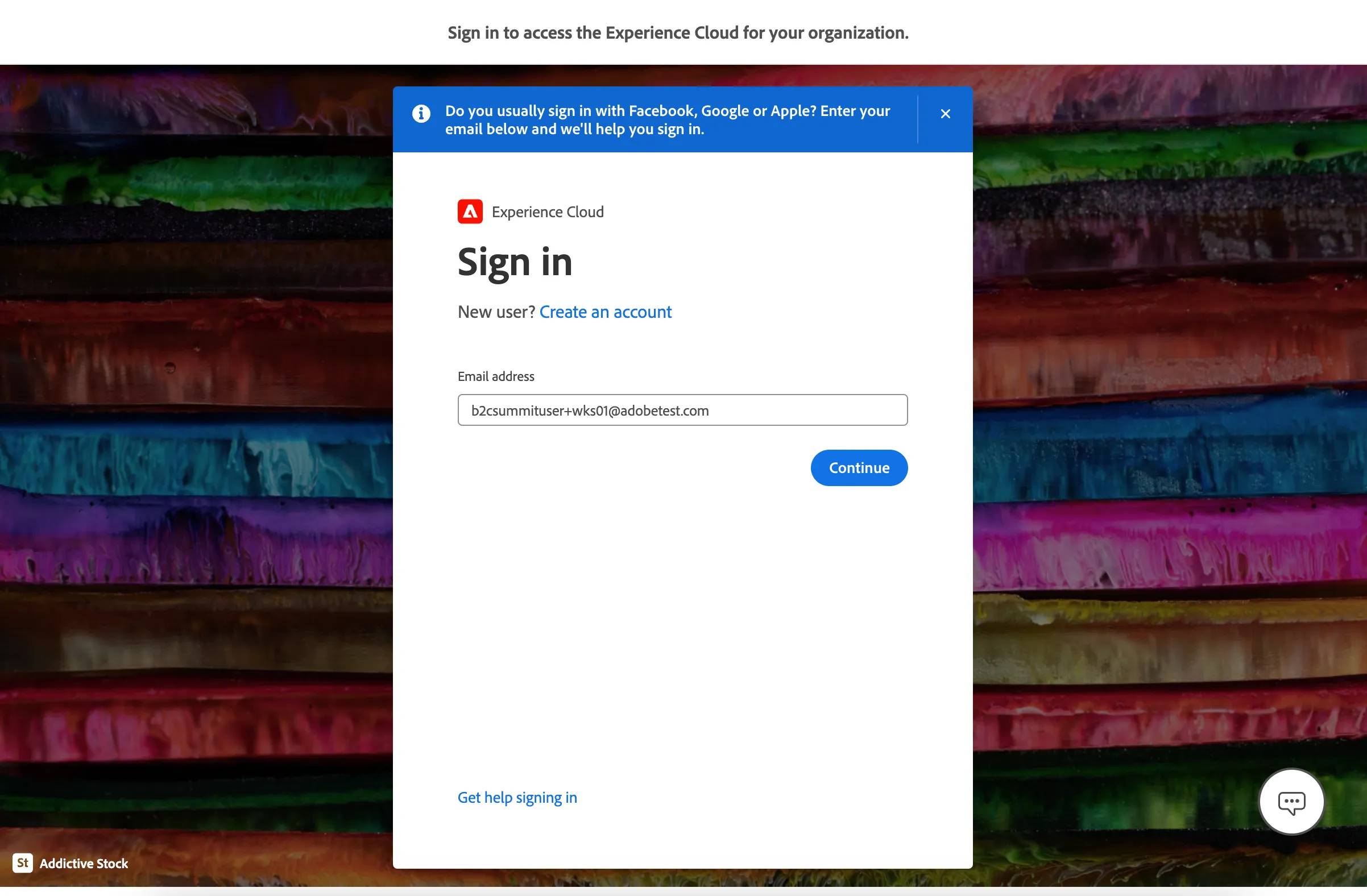Click the Email address label
The width and height of the screenshot is (1367, 896).
pos(496,376)
